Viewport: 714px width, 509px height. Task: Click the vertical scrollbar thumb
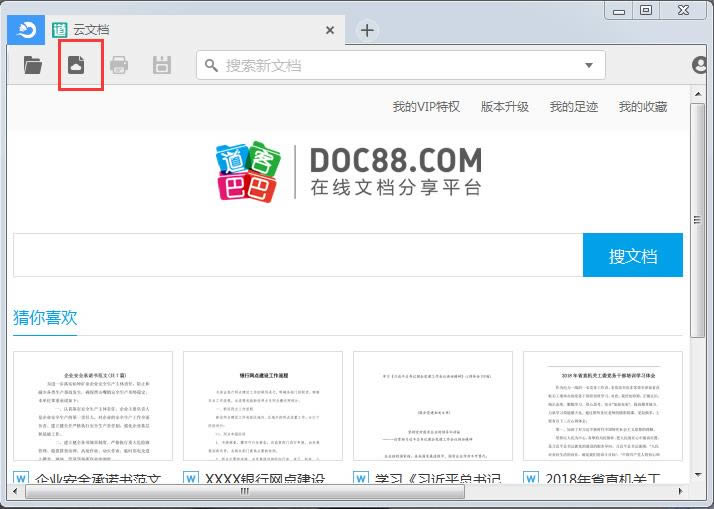coord(698,220)
